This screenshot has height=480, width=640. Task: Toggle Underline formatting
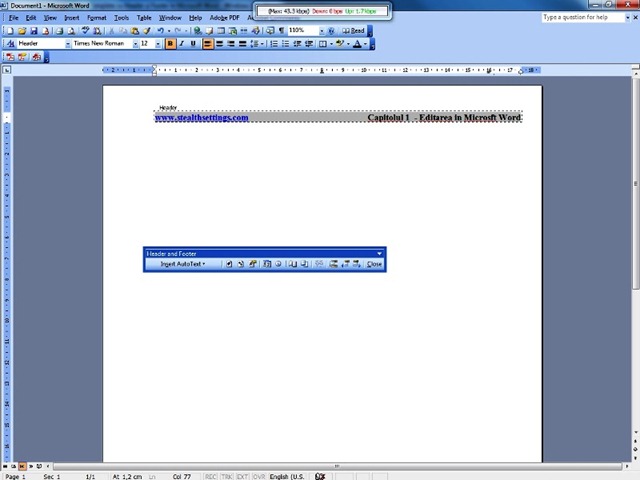click(x=193, y=44)
